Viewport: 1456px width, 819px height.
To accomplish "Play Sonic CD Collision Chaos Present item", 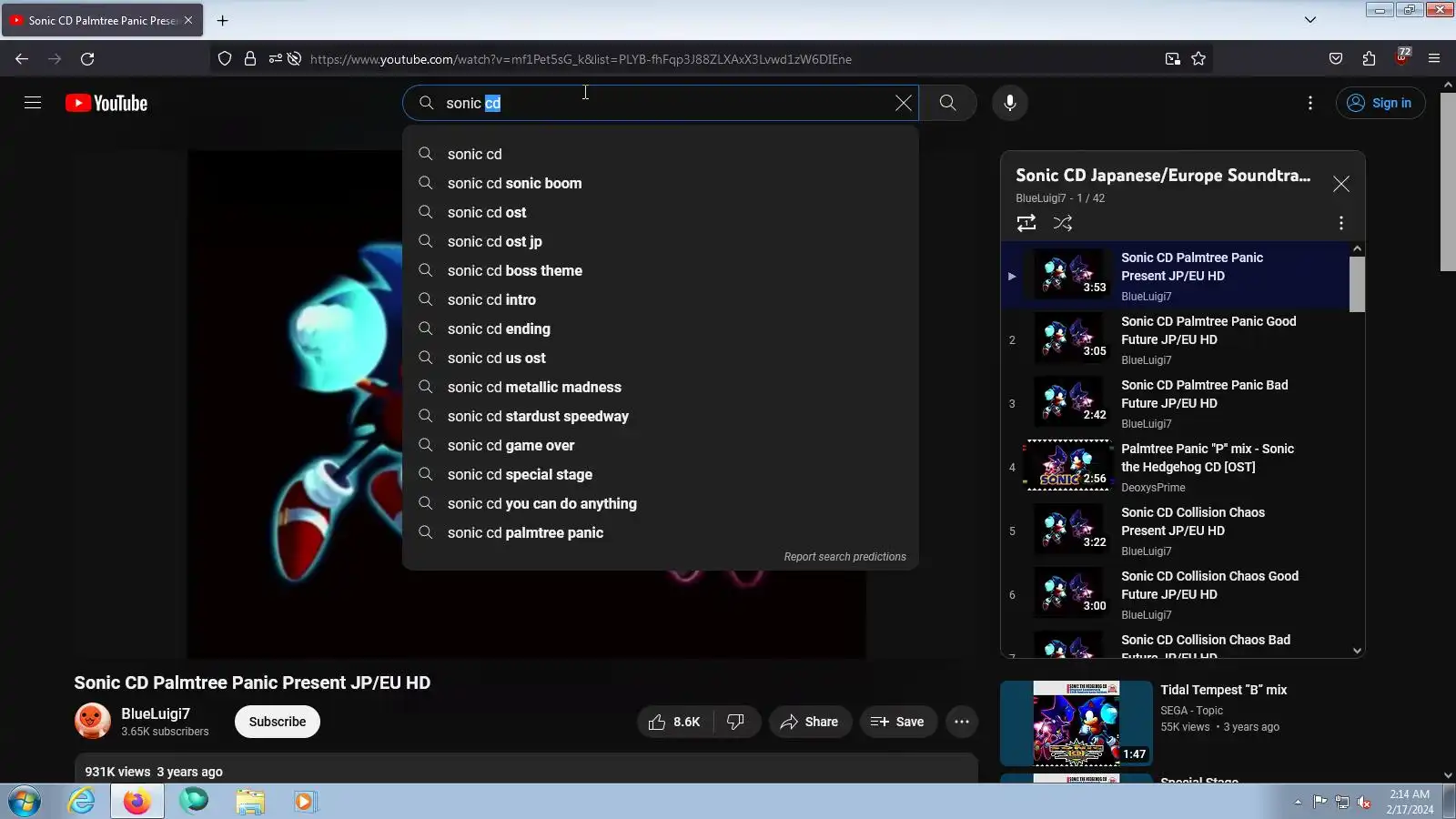I will 1175,531.
